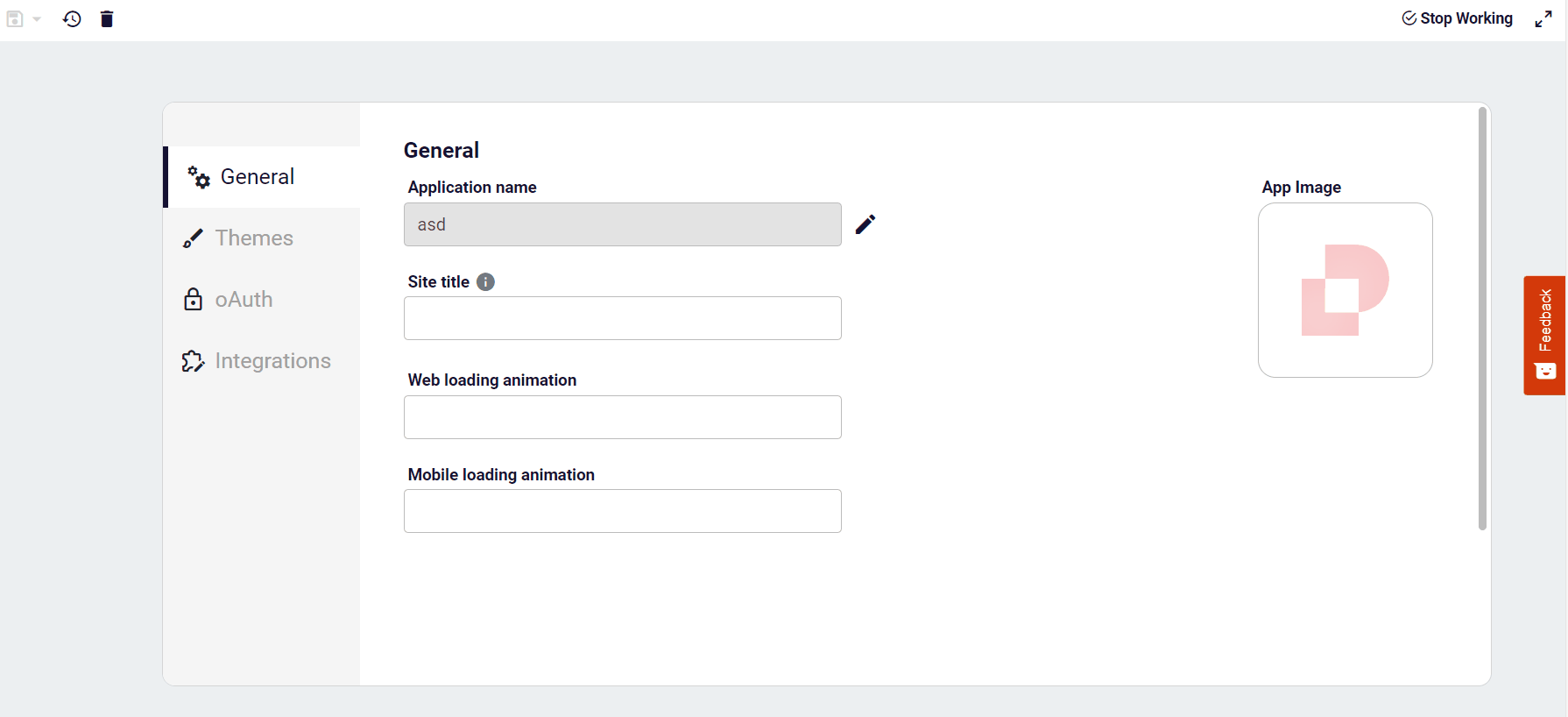Go to the Integrations tab

(x=272, y=361)
